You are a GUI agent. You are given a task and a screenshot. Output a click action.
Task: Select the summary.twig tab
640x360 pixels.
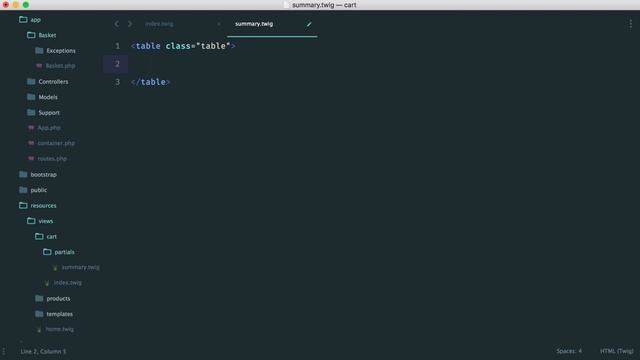[254, 24]
